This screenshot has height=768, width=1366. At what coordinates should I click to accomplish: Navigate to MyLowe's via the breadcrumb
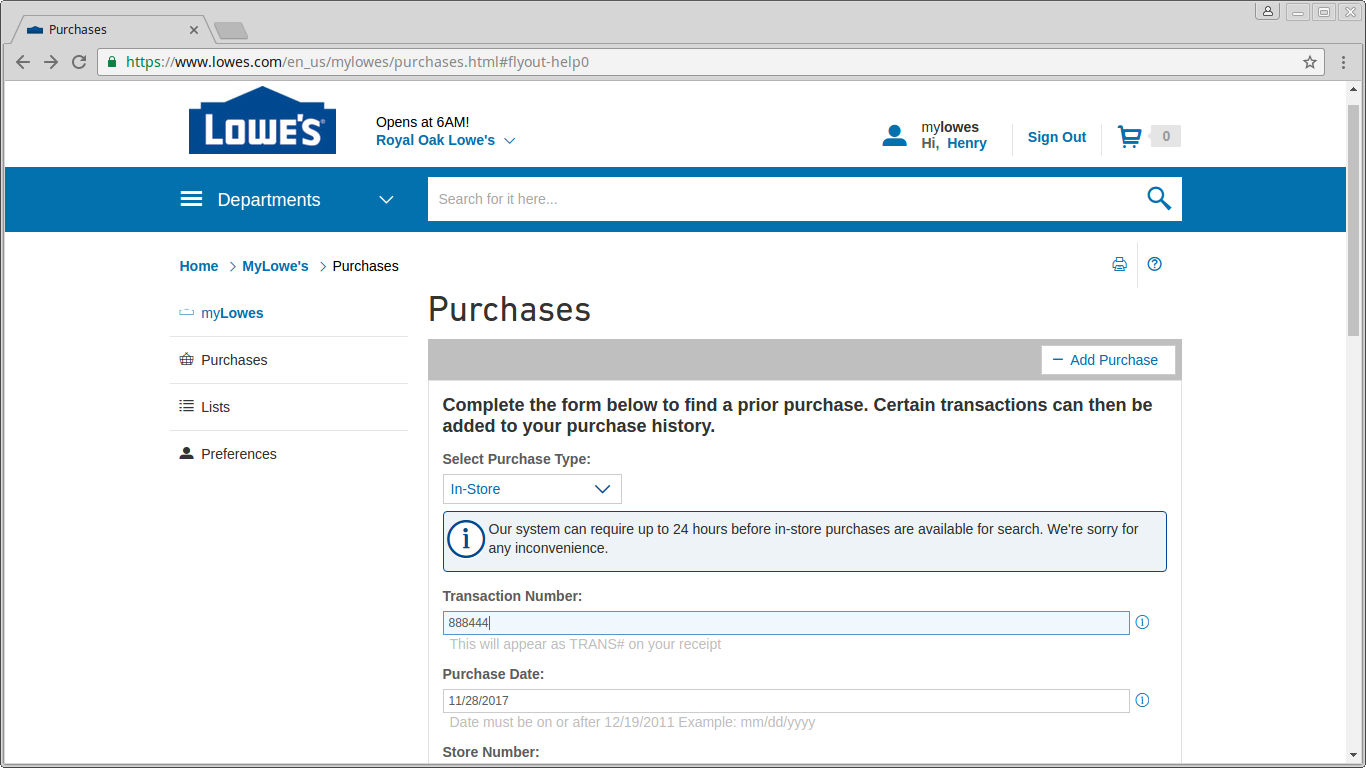(x=275, y=266)
